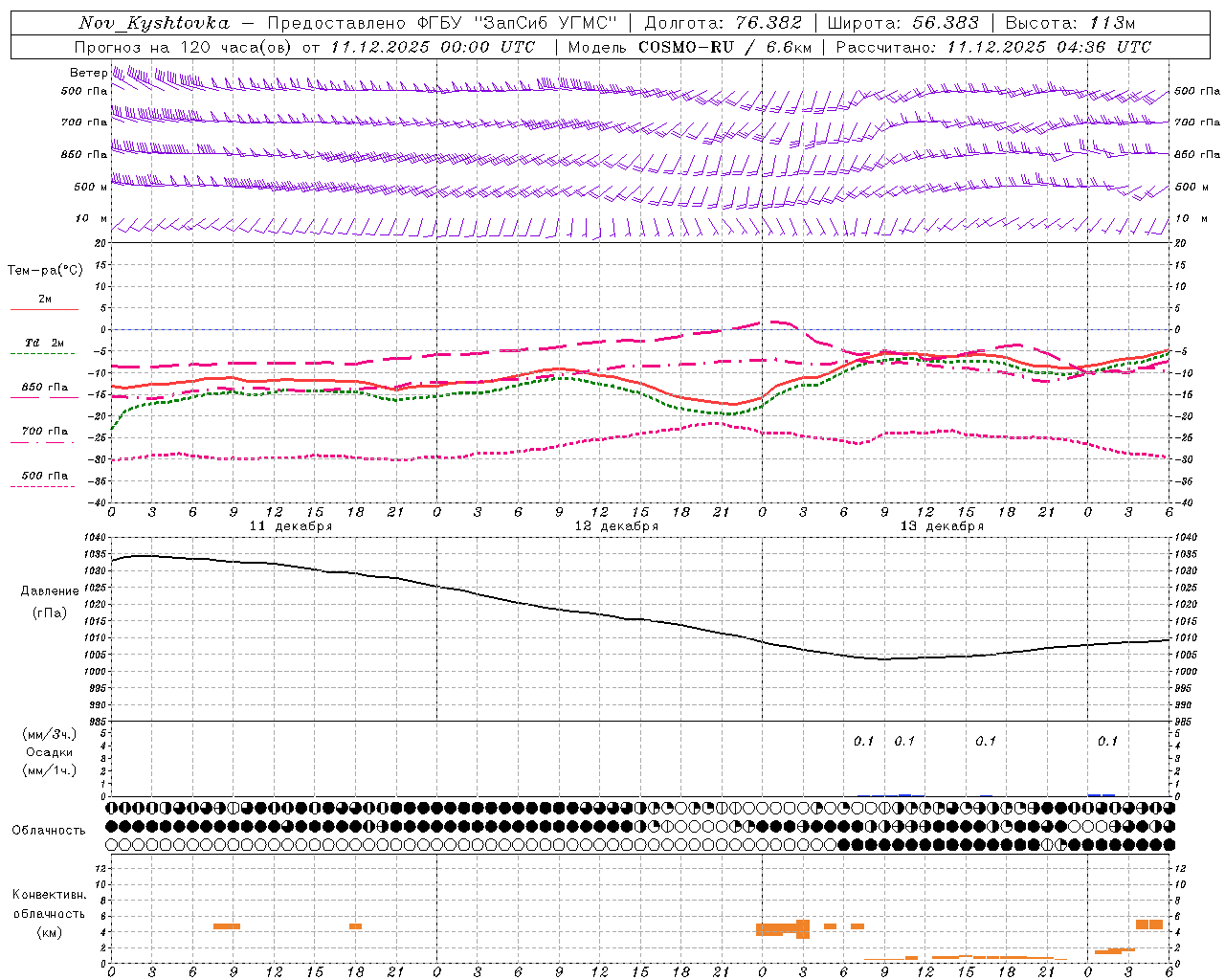1225x980 pixels.
Task: Click the 'Осадки' precipitation label
Action: (x=50, y=752)
